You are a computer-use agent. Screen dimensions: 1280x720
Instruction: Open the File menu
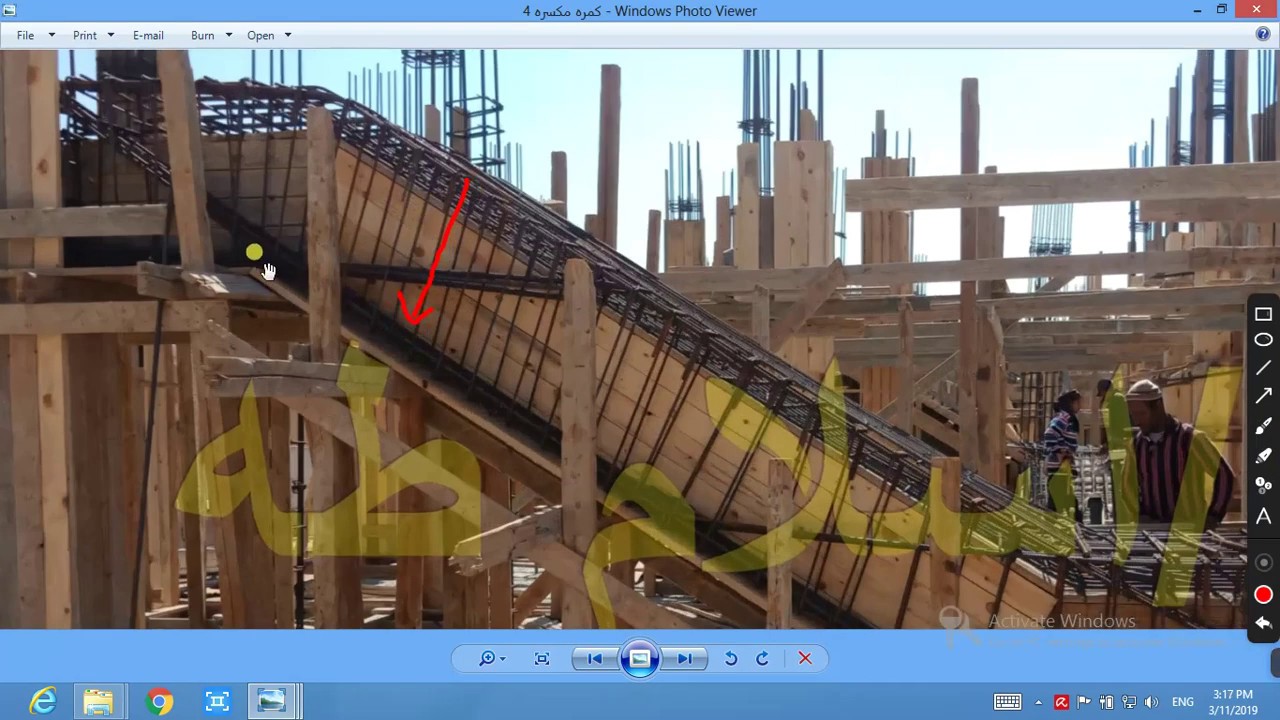point(25,35)
